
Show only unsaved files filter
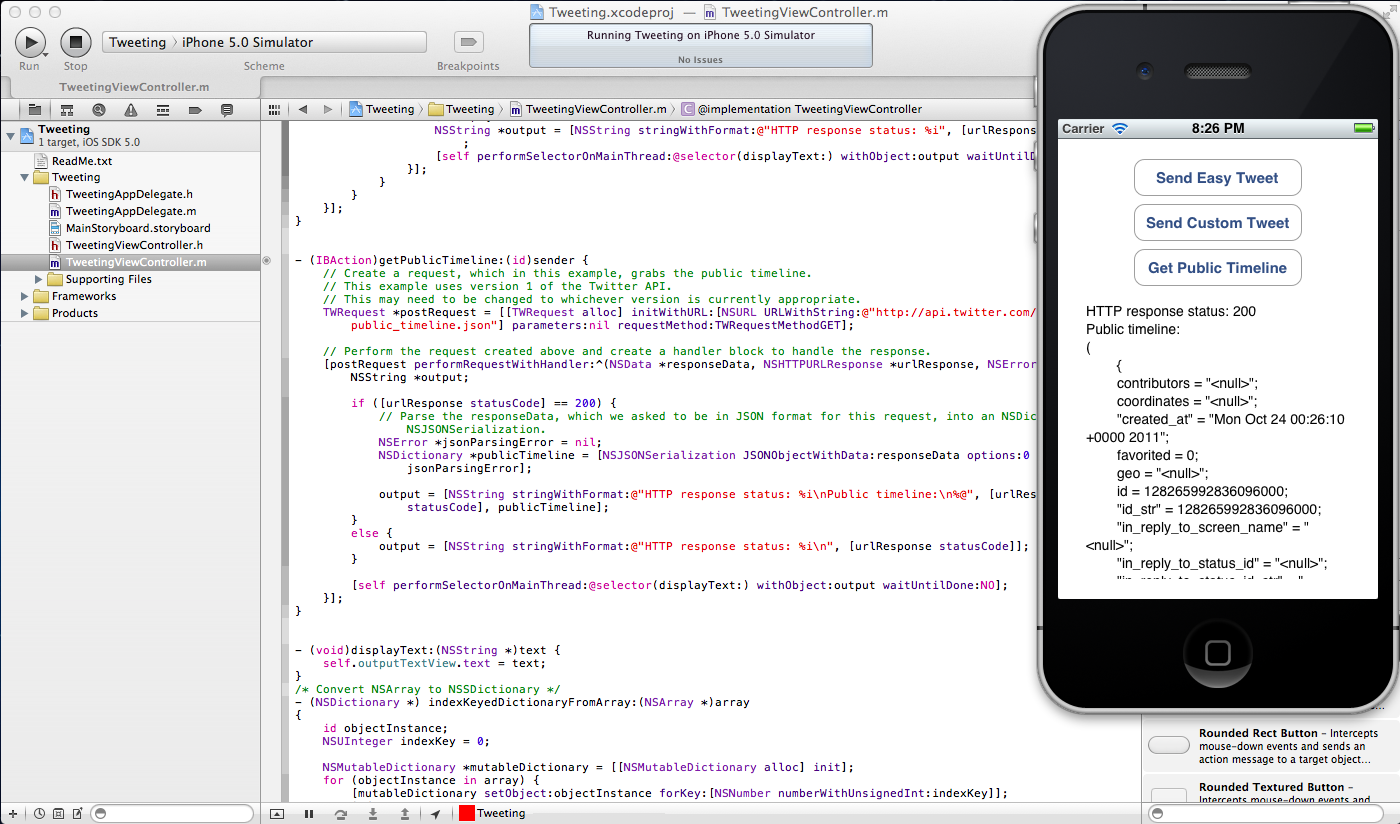pyautogui.click(x=77, y=813)
